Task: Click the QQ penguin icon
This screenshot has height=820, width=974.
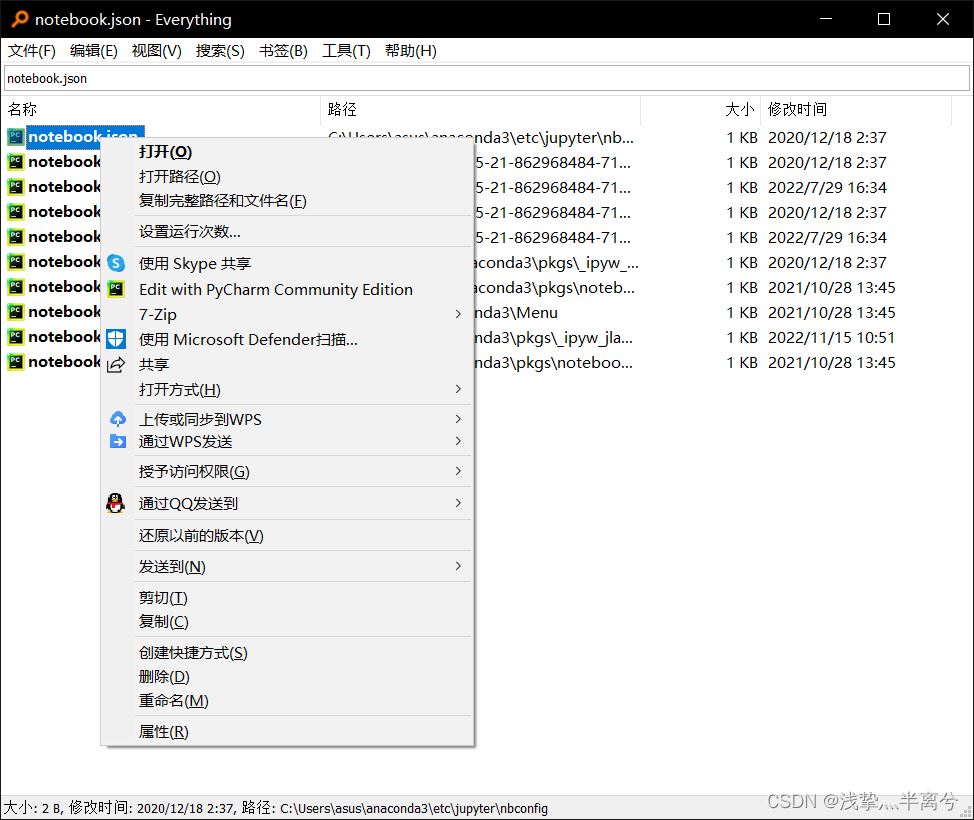Action: click(x=116, y=503)
